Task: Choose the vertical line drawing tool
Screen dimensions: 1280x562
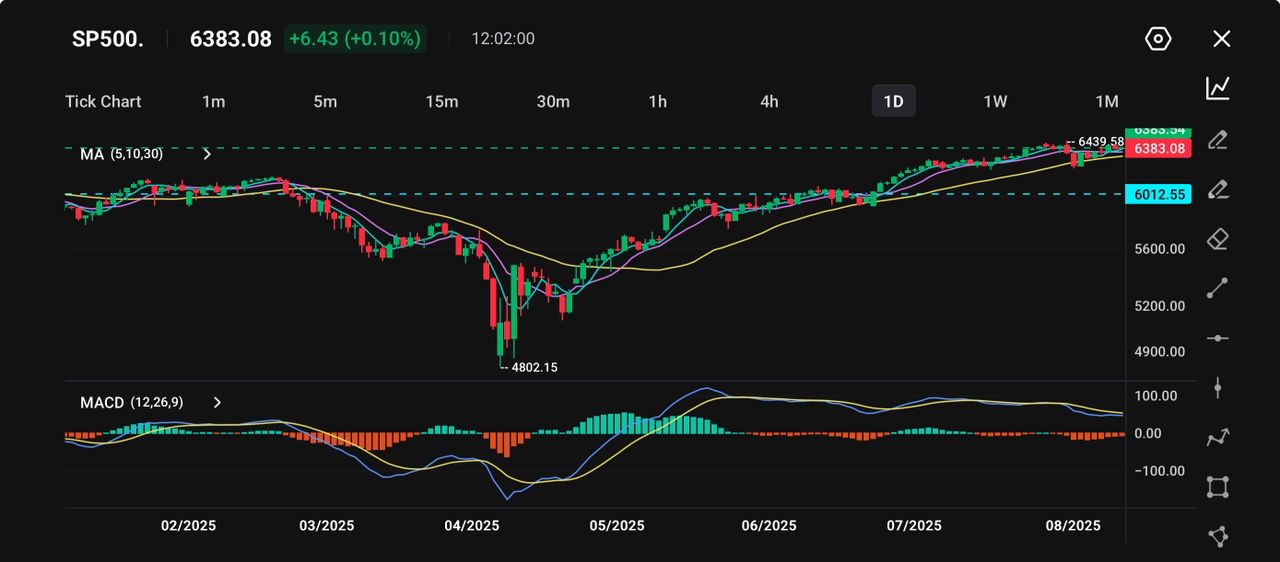Action: tap(1217, 388)
